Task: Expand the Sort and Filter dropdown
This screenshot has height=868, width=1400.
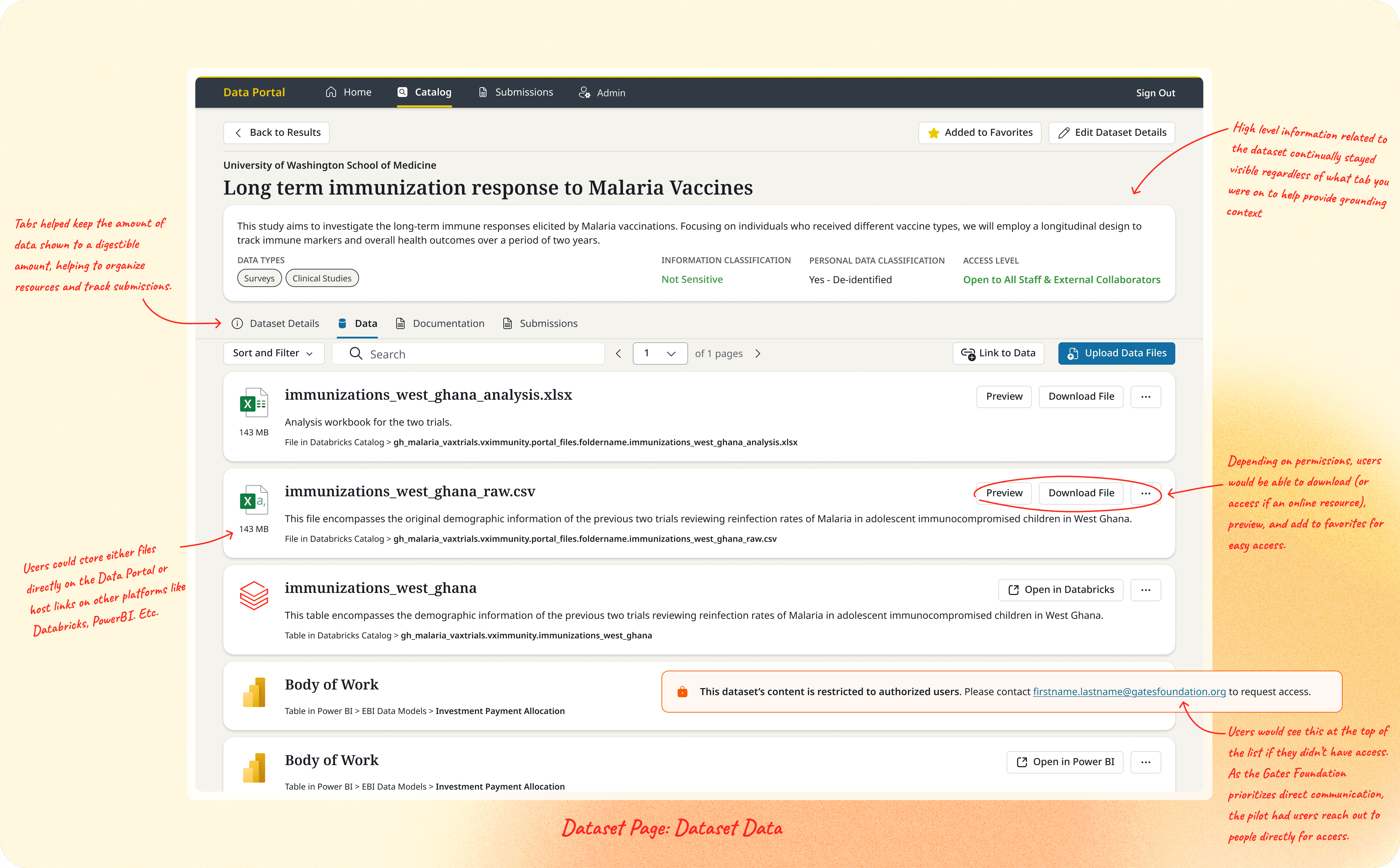Action: [x=273, y=353]
